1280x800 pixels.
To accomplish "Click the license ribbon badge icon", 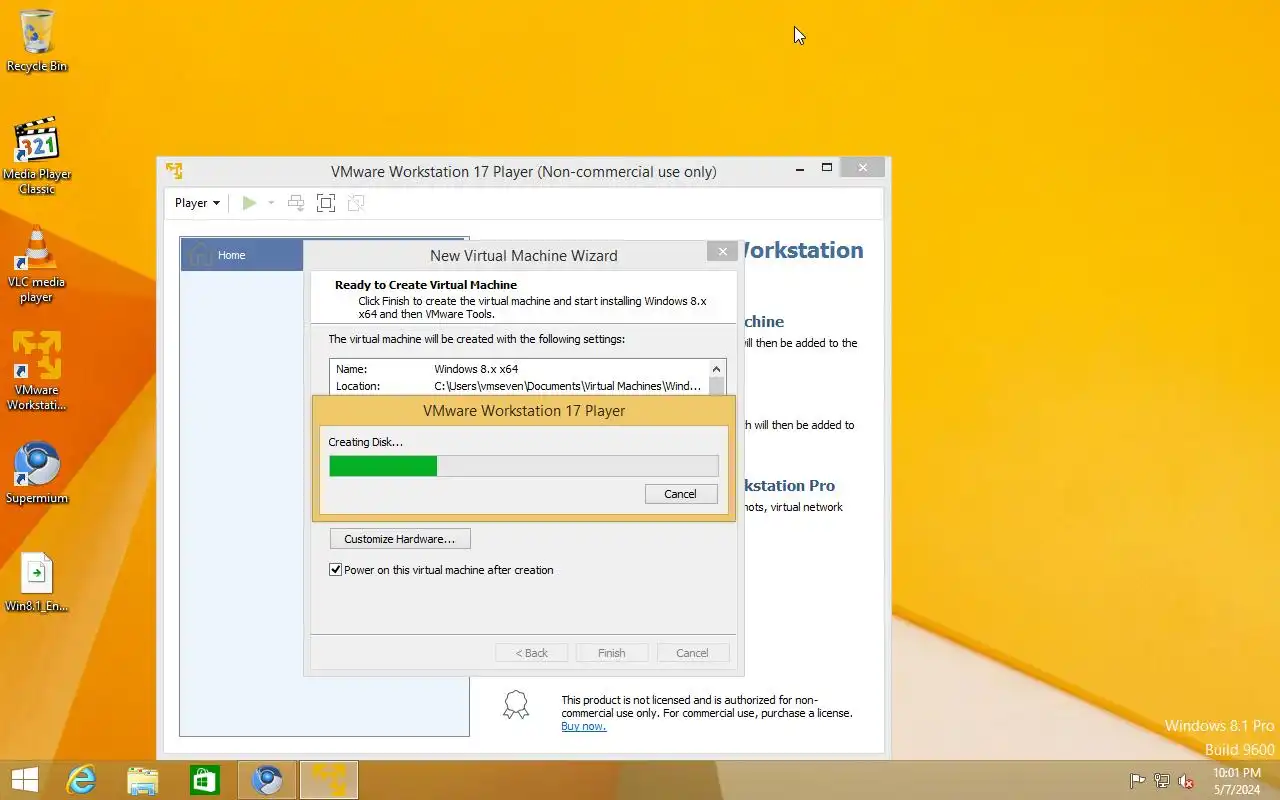I will [516, 705].
